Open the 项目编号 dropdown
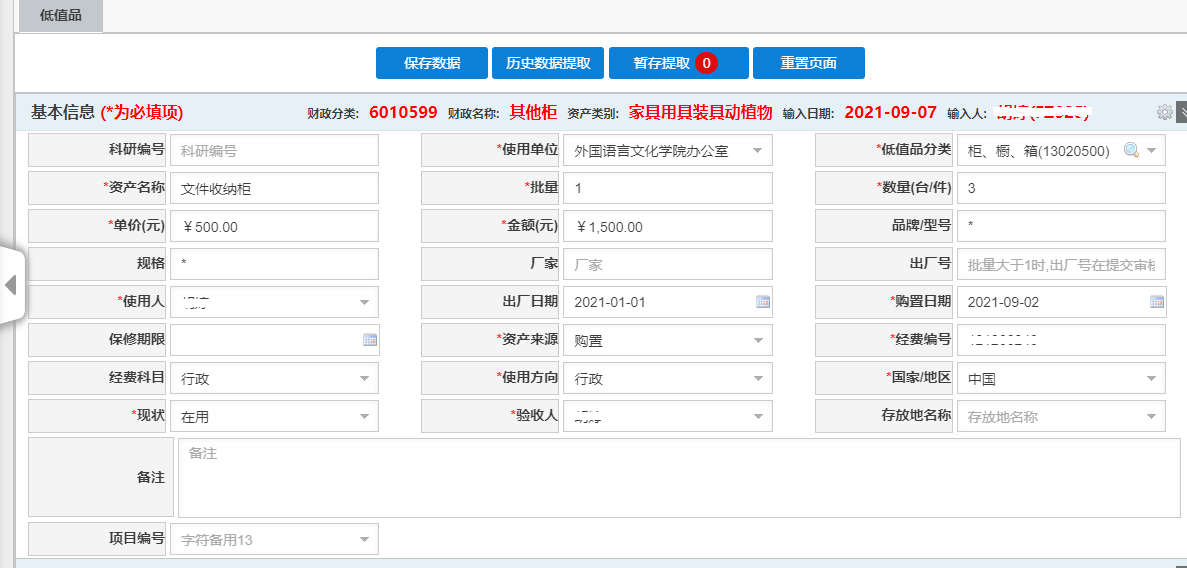Screen dimensions: 1187x568 tap(362, 541)
